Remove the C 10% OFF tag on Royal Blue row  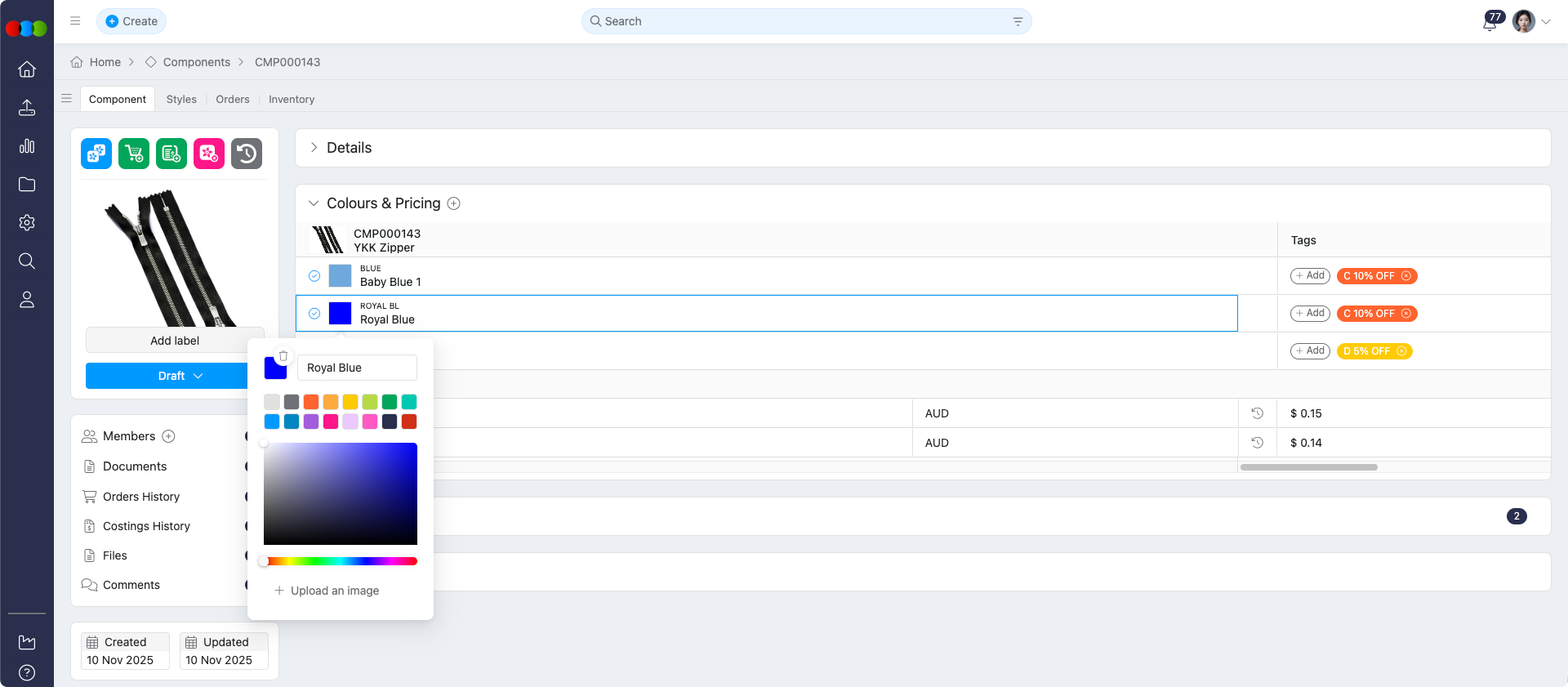pos(1406,314)
